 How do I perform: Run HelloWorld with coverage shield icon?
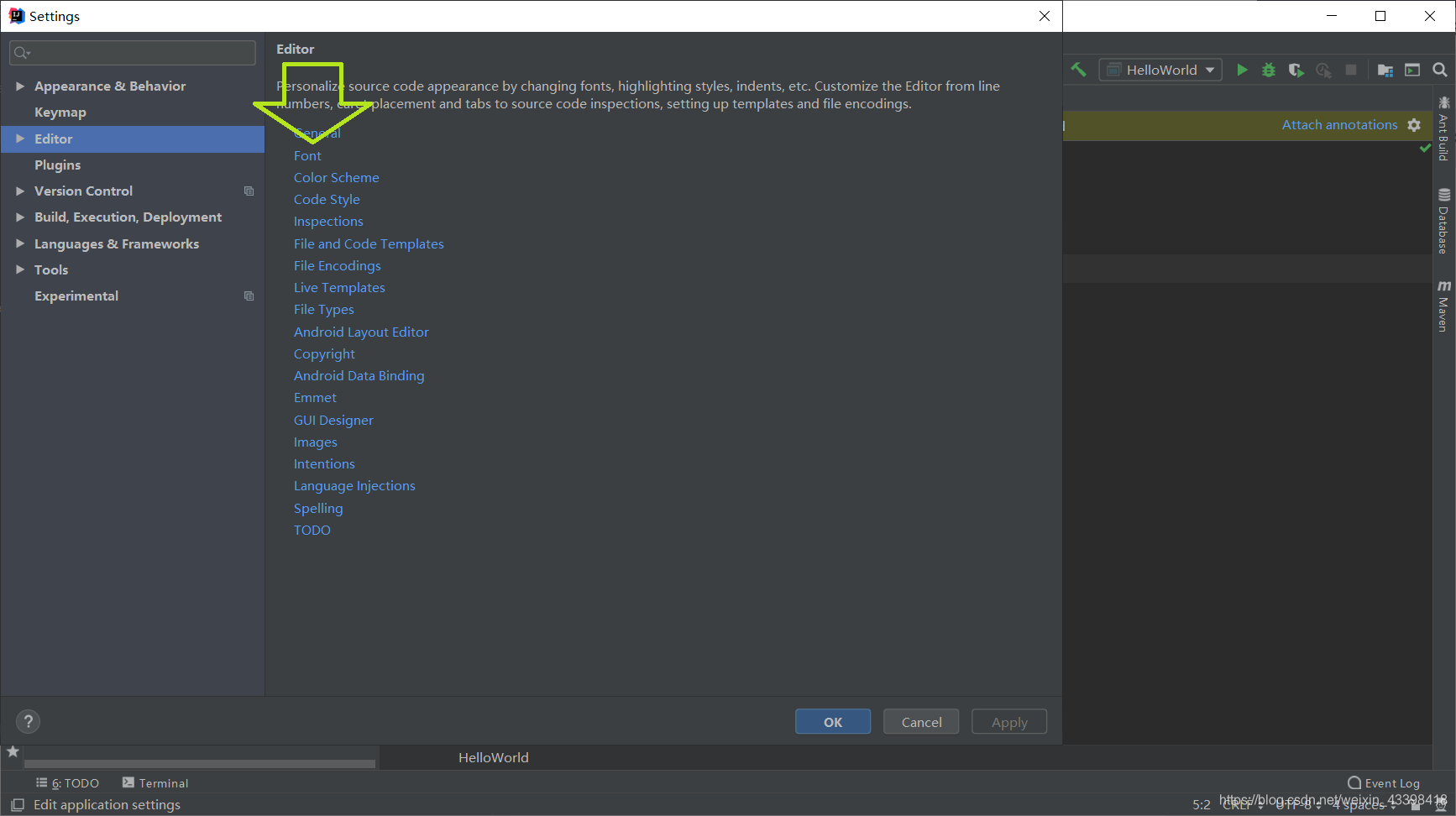1296,70
